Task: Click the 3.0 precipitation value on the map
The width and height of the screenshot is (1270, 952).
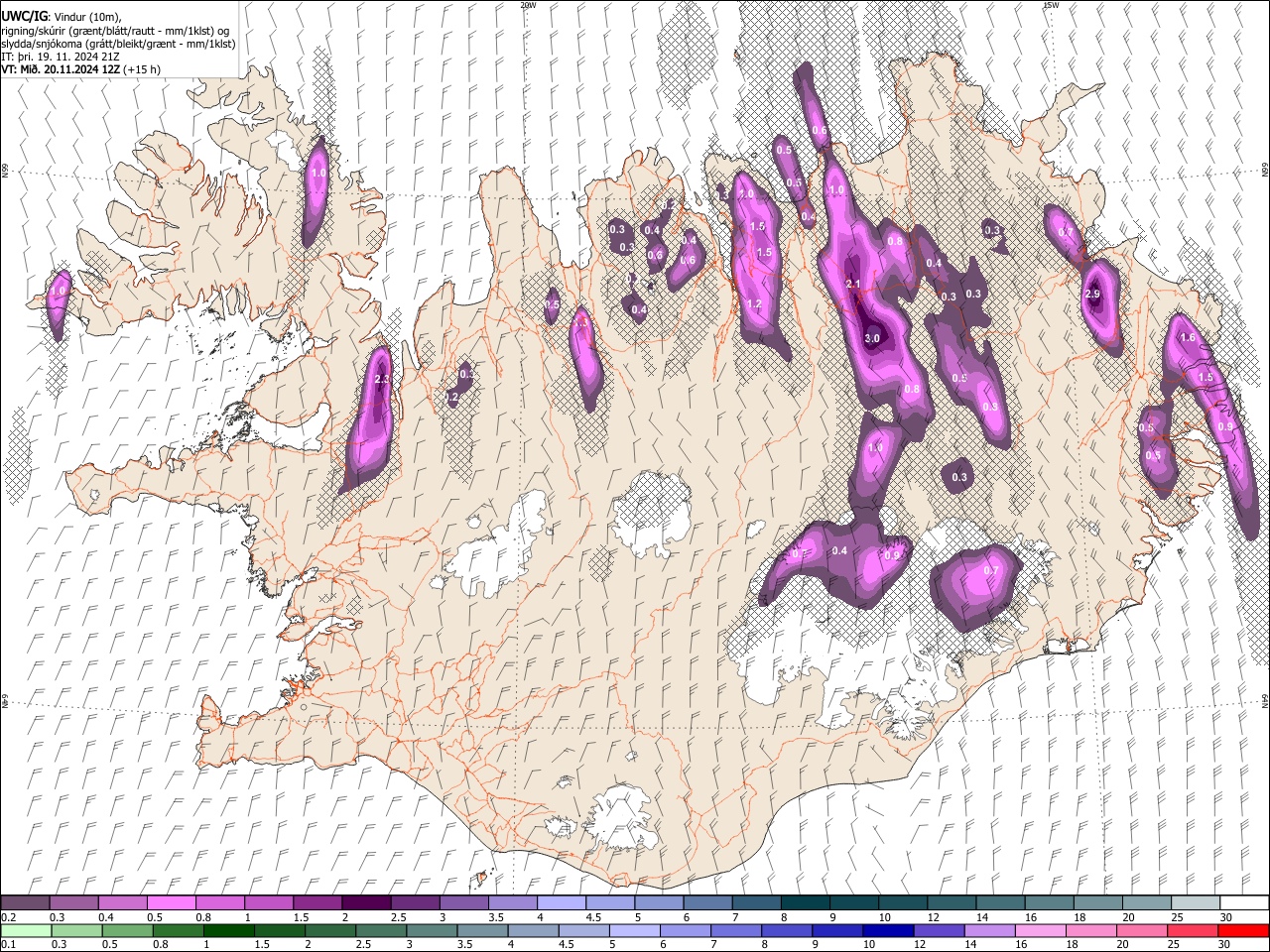Action: tap(872, 339)
